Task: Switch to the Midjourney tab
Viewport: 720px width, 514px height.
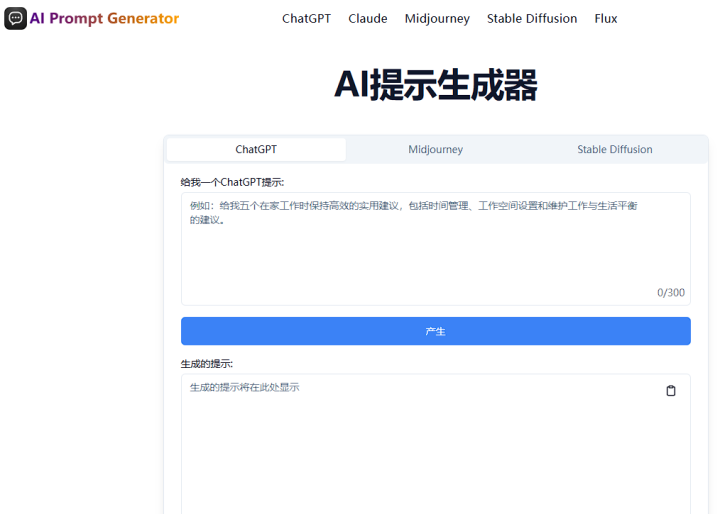Action: pos(435,149)
